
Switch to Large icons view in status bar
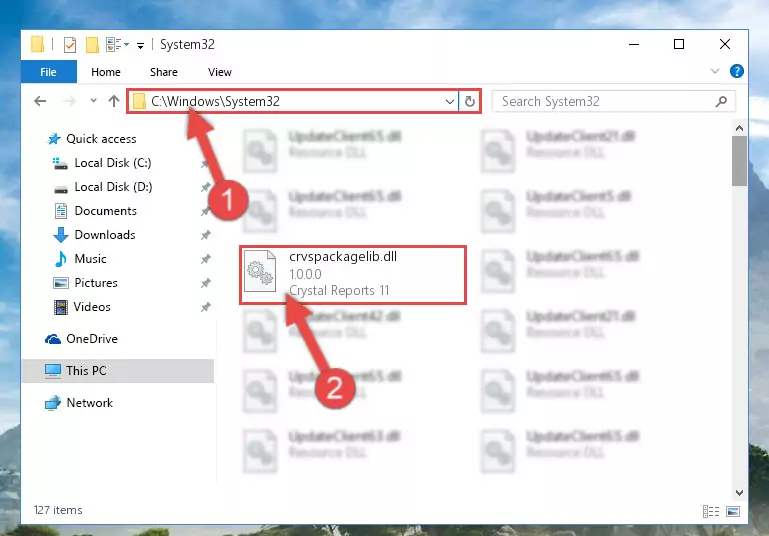733,511
